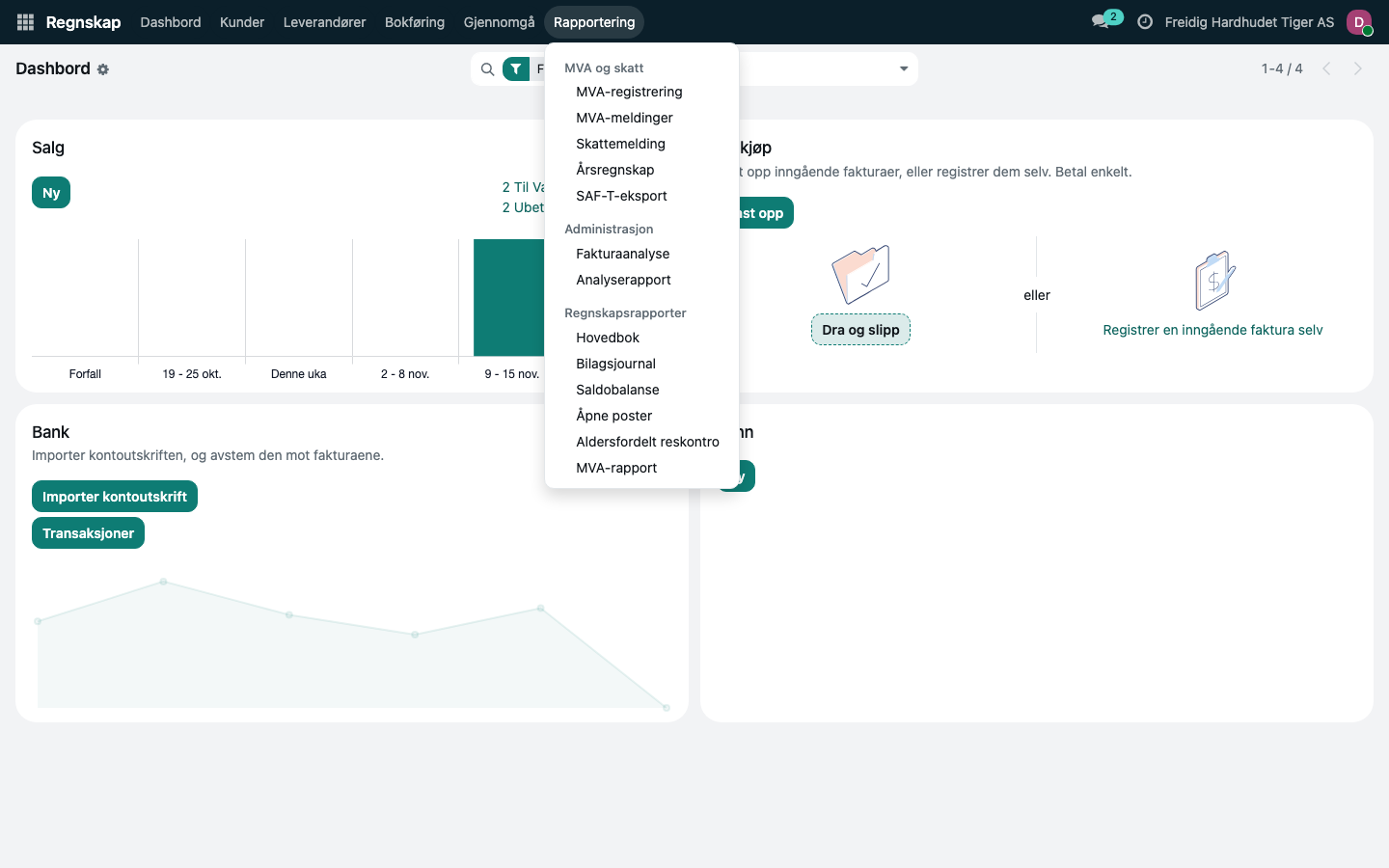Open the Kunder top menu
This screenshot has width=1389, height=868.
click(242, 22)
